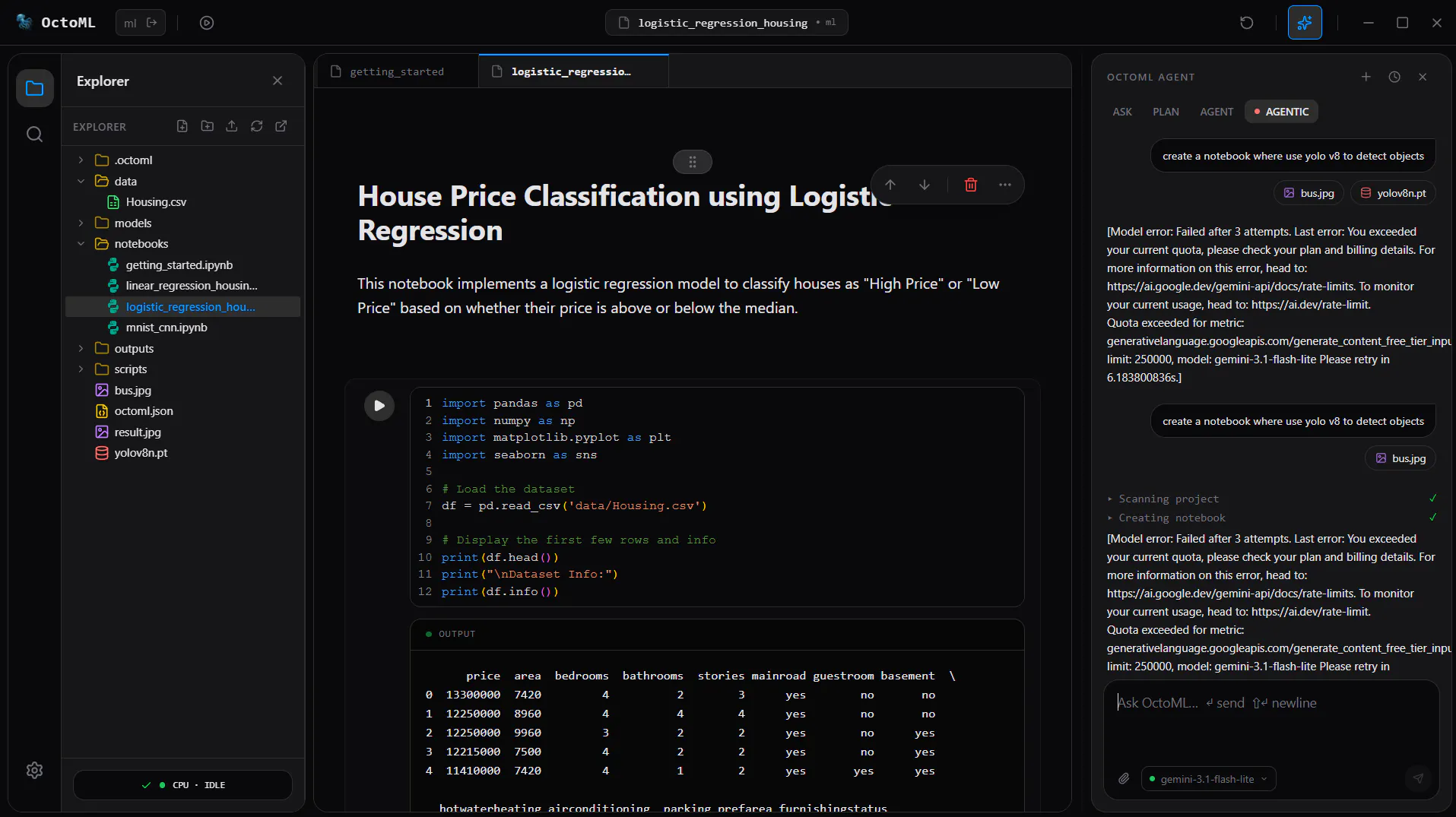1456x817 pixels.
Task: Run the first code cell
Action: (379, 406)
